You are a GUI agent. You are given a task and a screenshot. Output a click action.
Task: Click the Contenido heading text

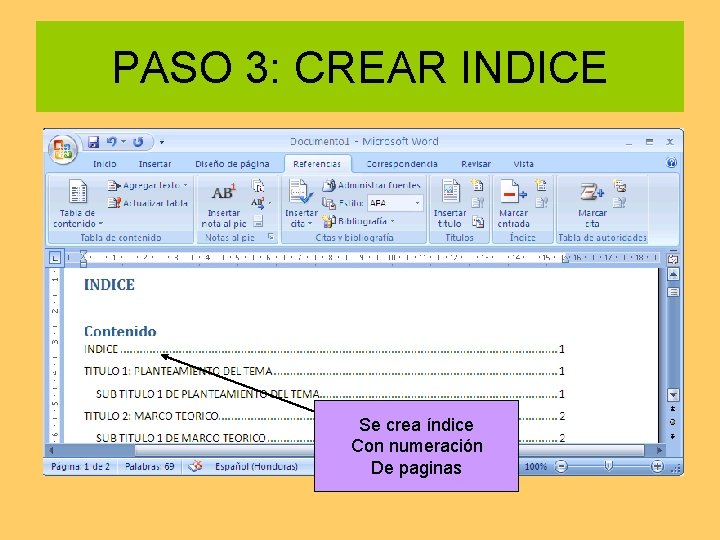click(x=120, y=331)
